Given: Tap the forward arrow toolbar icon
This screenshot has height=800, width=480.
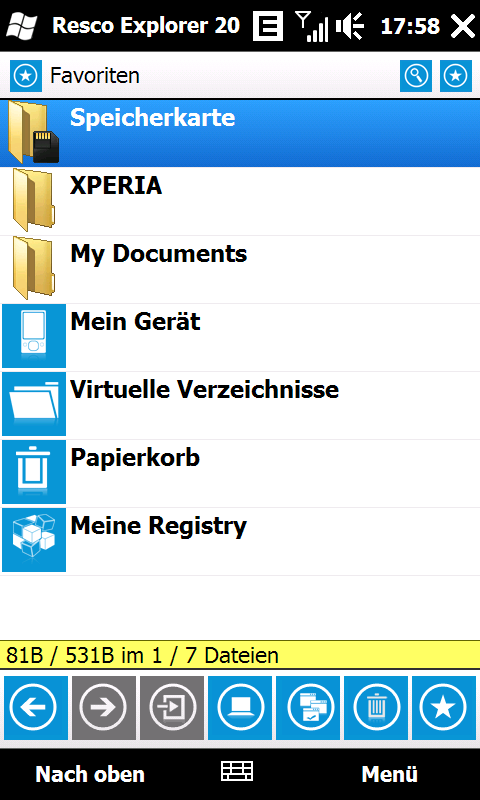Looking at the screenshot, I should [x=104, y=708].
